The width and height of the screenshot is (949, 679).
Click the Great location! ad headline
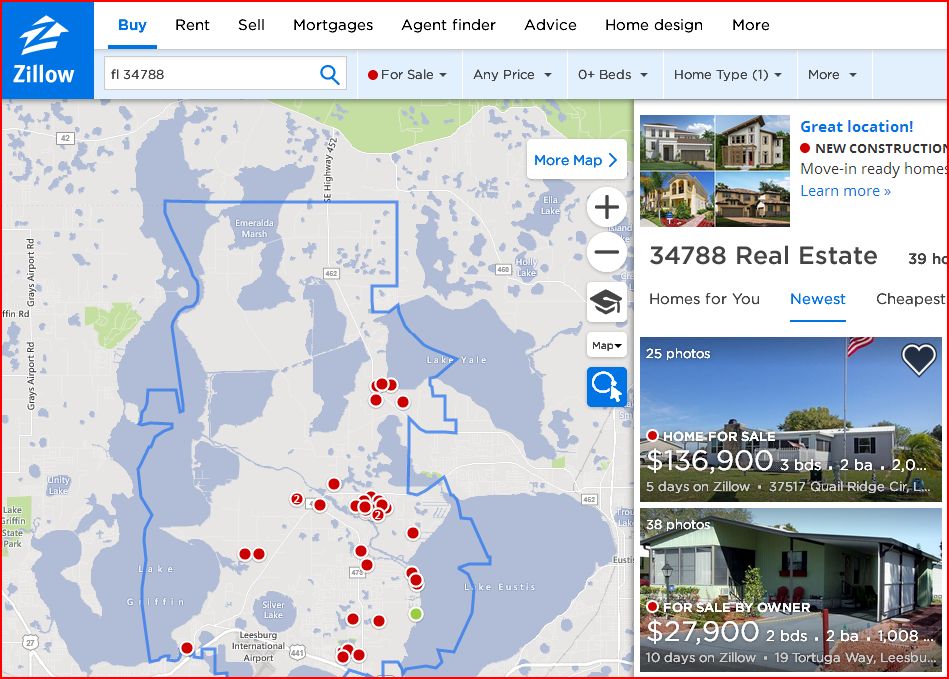click(856, 126)
